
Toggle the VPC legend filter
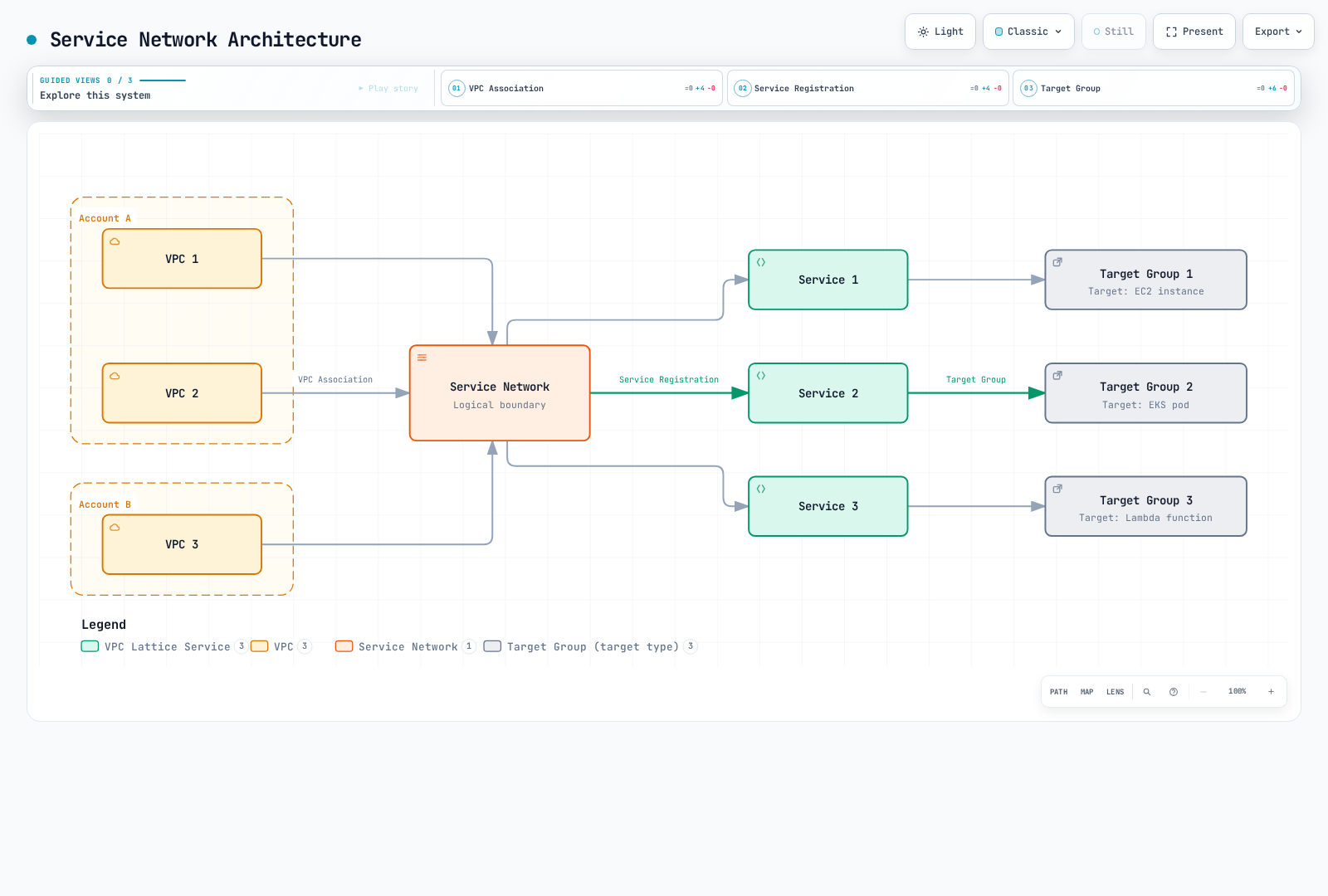pos(281,646)
